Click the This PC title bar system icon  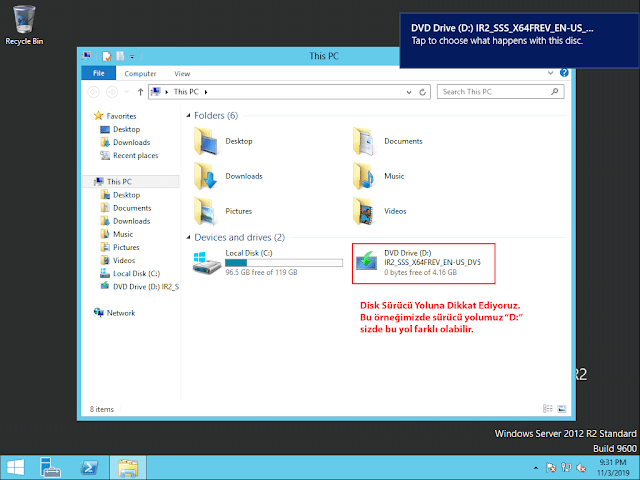(x=87, y=56)
